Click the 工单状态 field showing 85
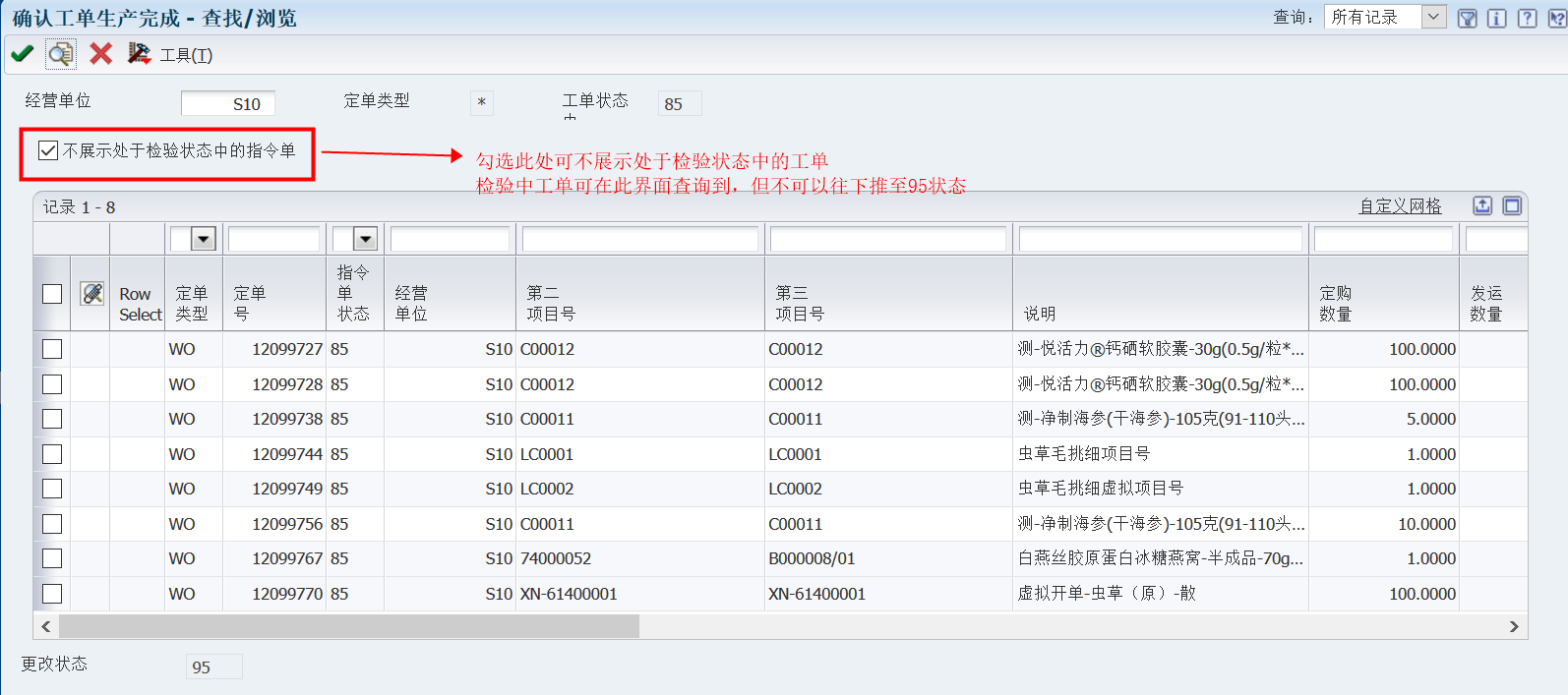This screenshot has height=695, width=1568. point(680,103)
